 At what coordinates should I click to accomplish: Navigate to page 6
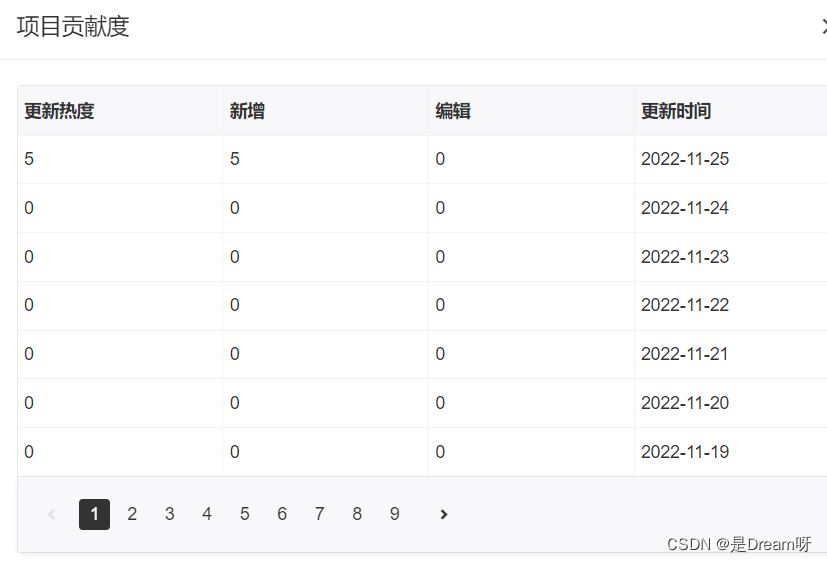[282, 514]
